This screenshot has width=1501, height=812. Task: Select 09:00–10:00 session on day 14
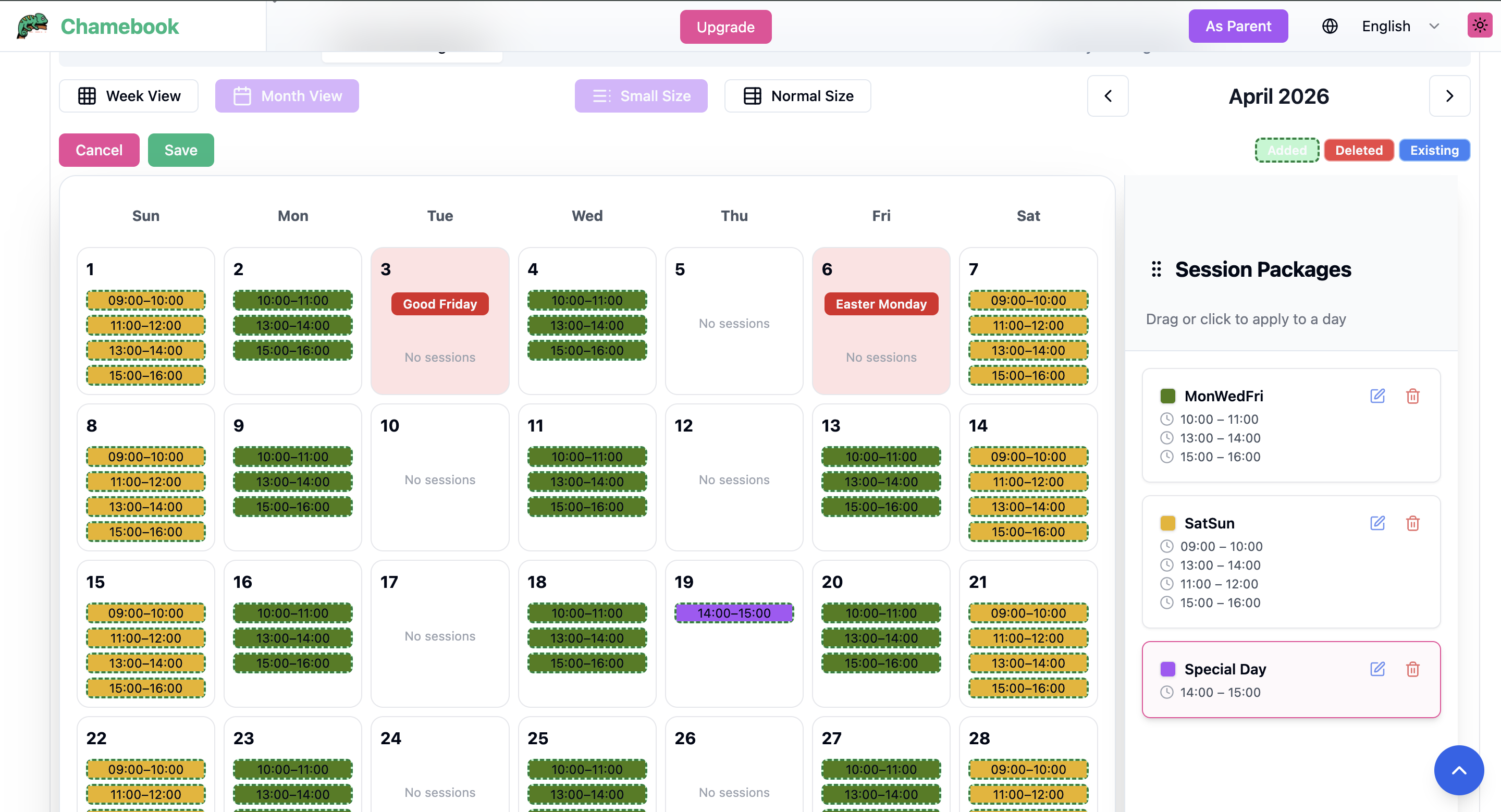[x=1028, y=457]
